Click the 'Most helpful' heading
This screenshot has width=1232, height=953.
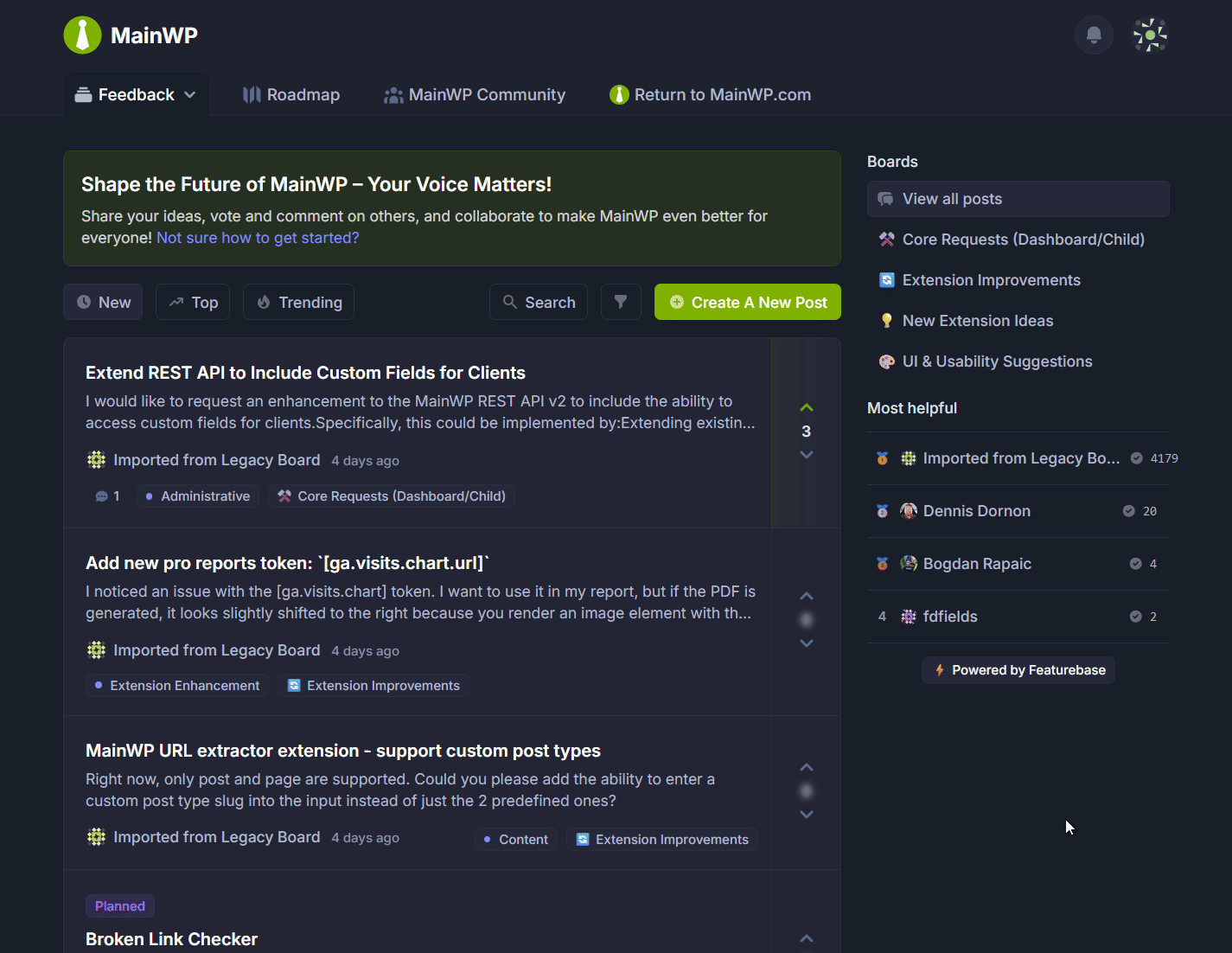tap(912, 408)
